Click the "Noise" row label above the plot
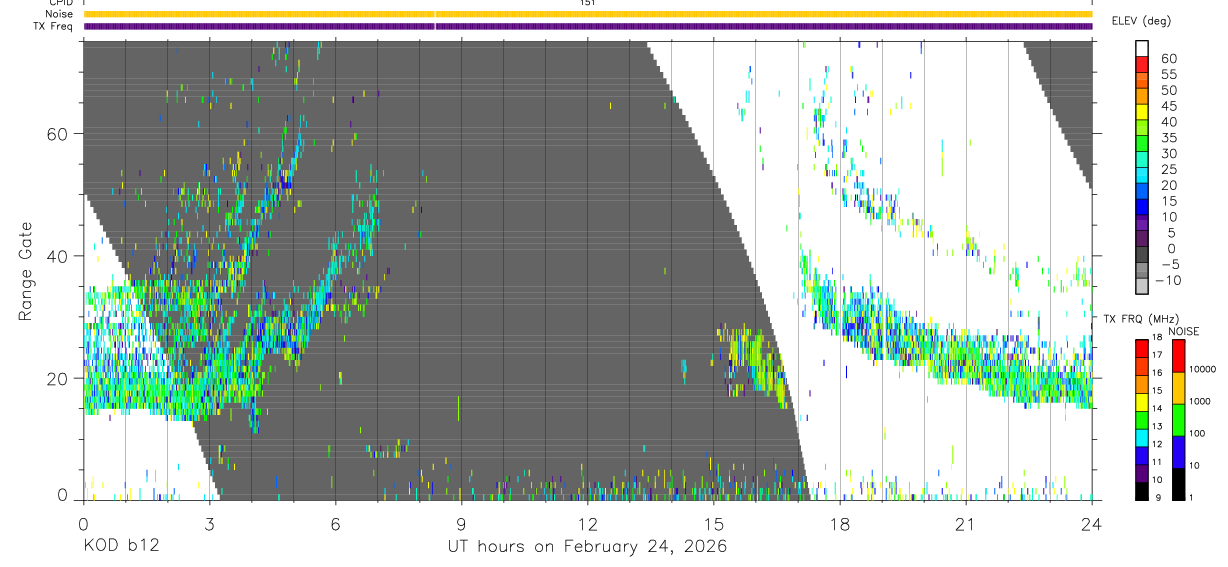 pyautogui.click(x=59, y=14)
